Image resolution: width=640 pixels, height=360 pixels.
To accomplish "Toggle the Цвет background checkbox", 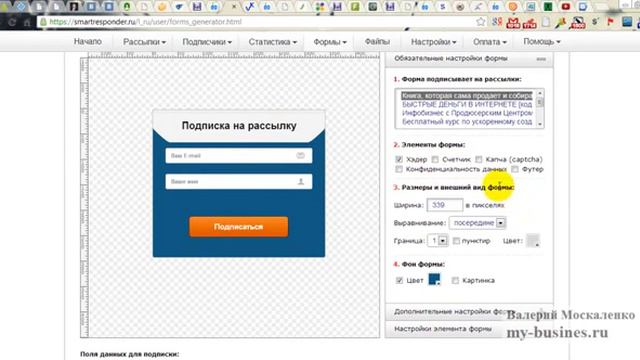I will (399, 280).
